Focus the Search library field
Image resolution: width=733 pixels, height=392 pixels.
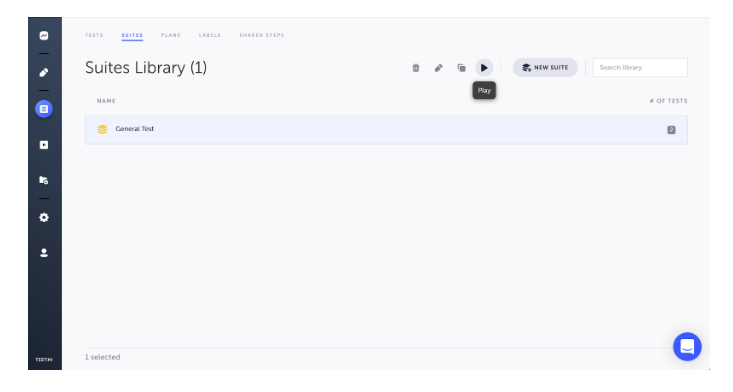(x=640, y=68)
